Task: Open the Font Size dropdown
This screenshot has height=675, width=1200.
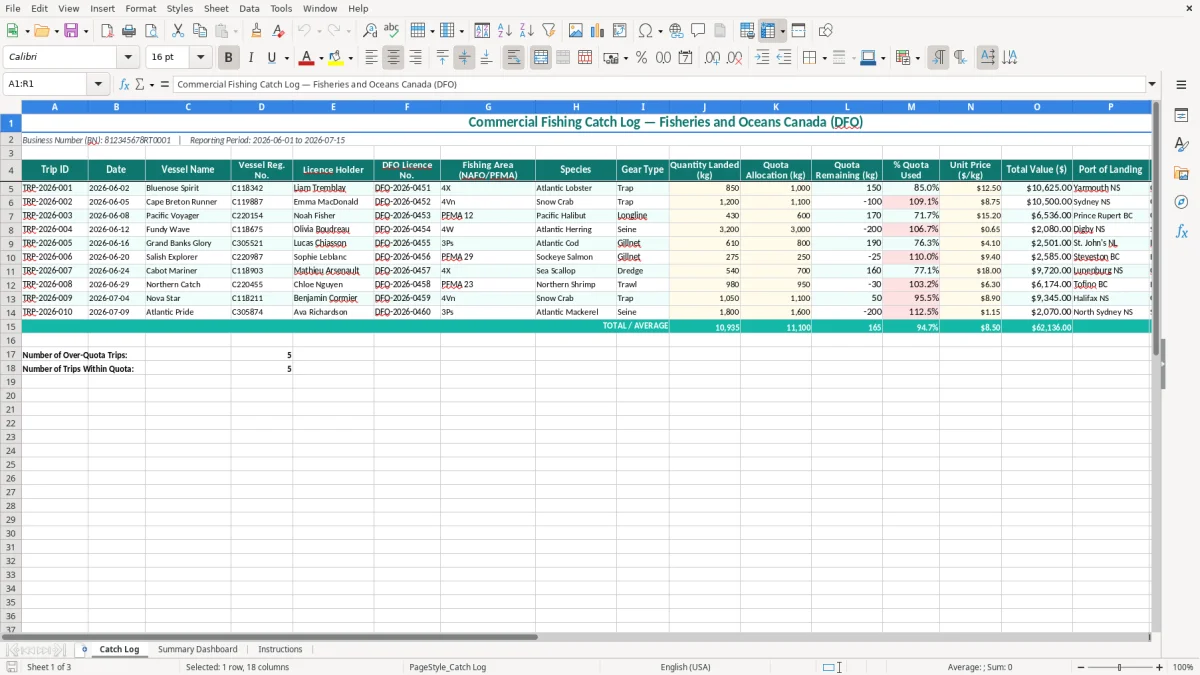Action: [x=201, y=58]
